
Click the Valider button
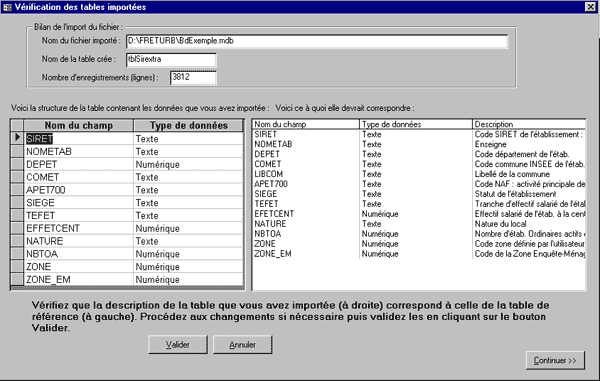click(178, 345)
